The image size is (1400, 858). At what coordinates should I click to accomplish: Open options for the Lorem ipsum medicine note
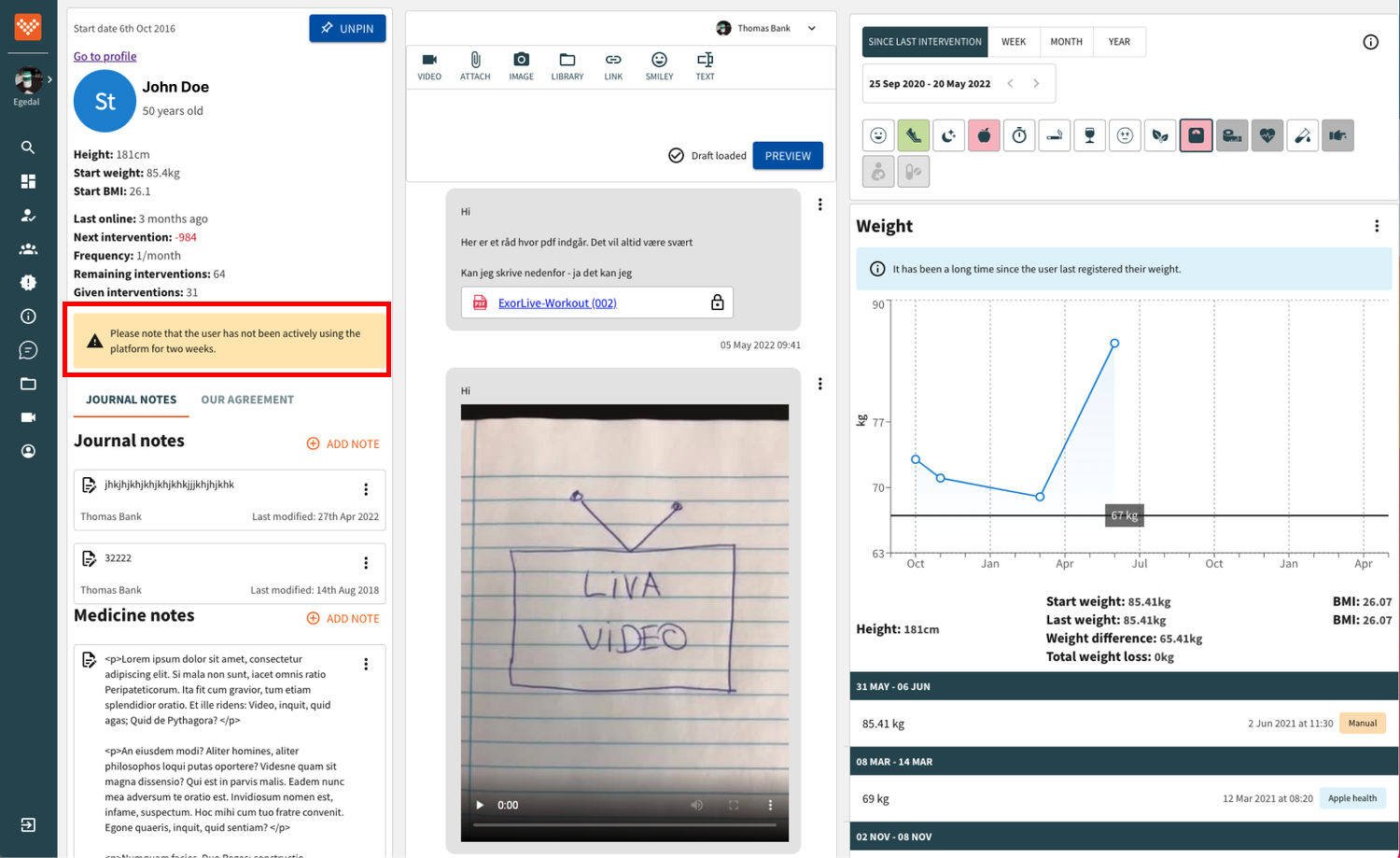(366, 664)
